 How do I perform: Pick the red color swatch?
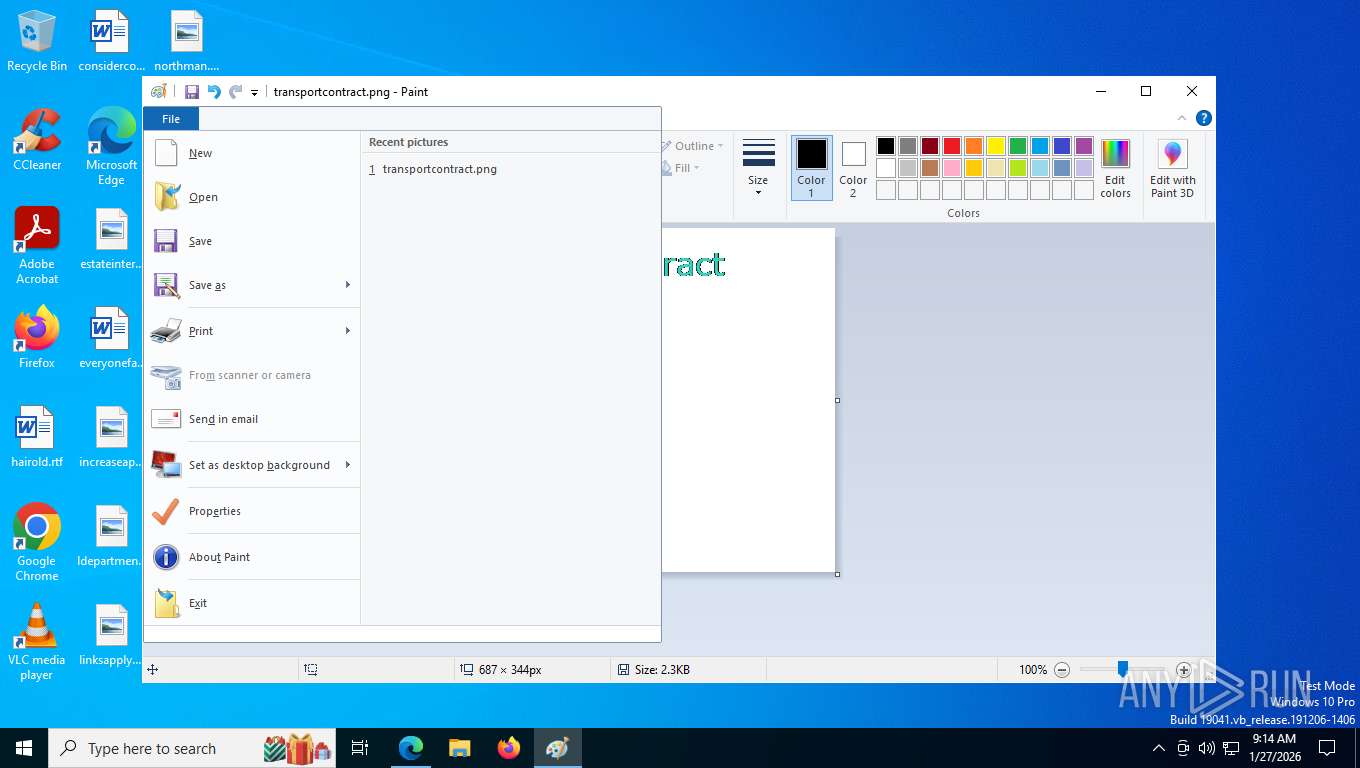(x=952, y=146)
